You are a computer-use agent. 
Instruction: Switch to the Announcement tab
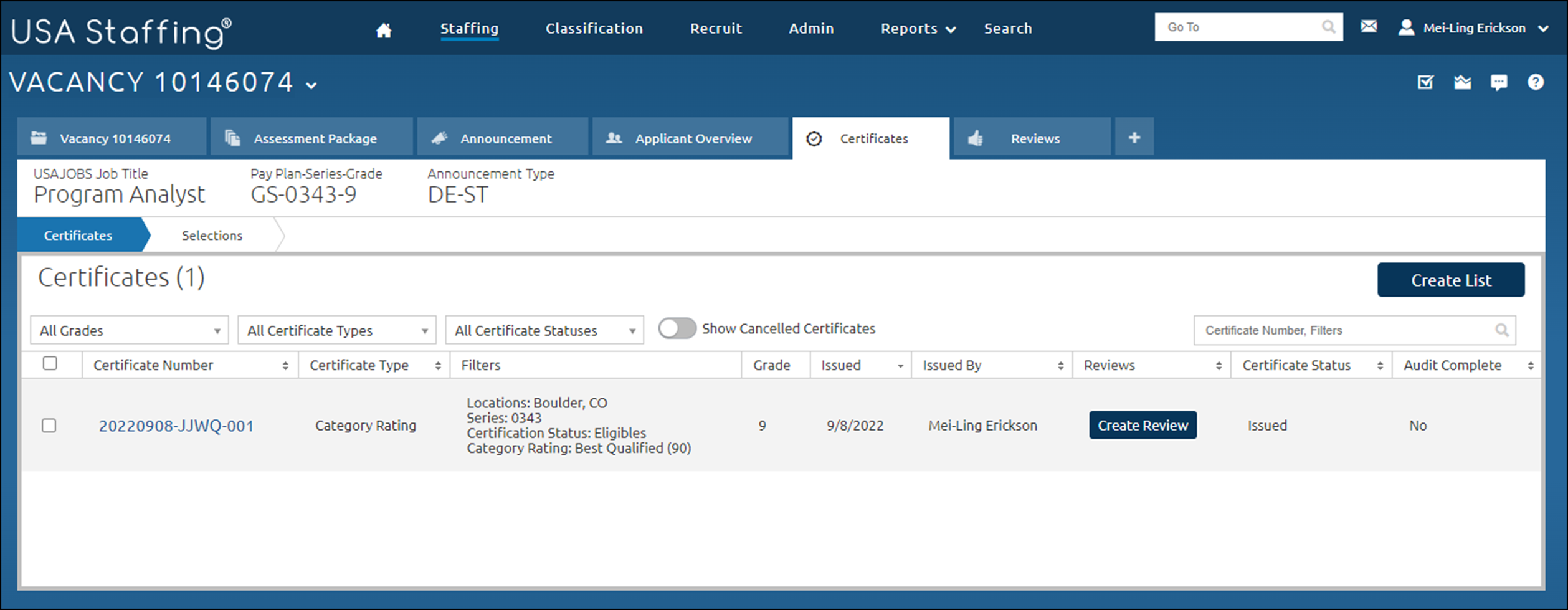pyautogui.click(x=502, y=137)
